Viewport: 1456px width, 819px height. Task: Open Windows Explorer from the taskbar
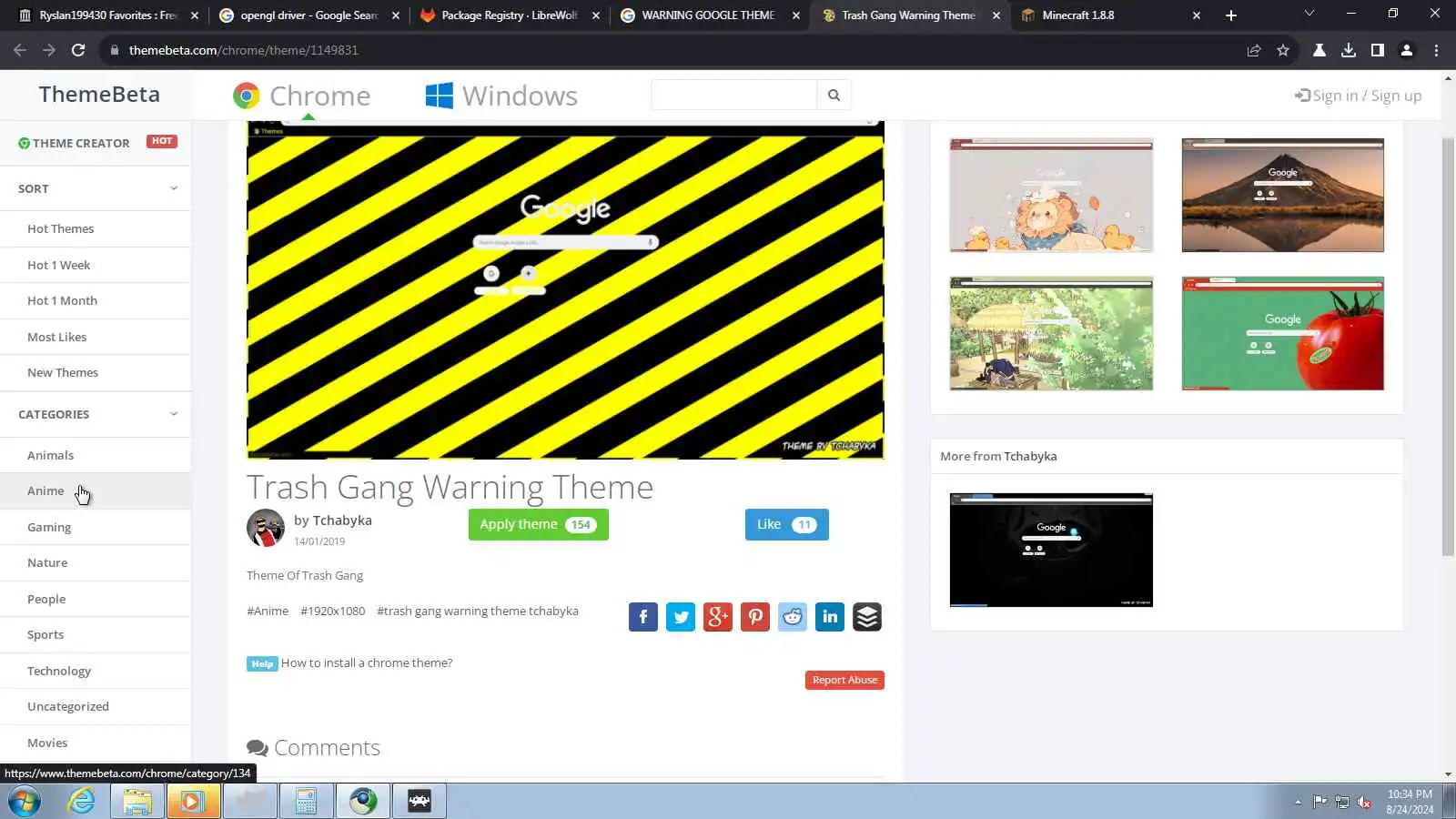coord(137,801)
